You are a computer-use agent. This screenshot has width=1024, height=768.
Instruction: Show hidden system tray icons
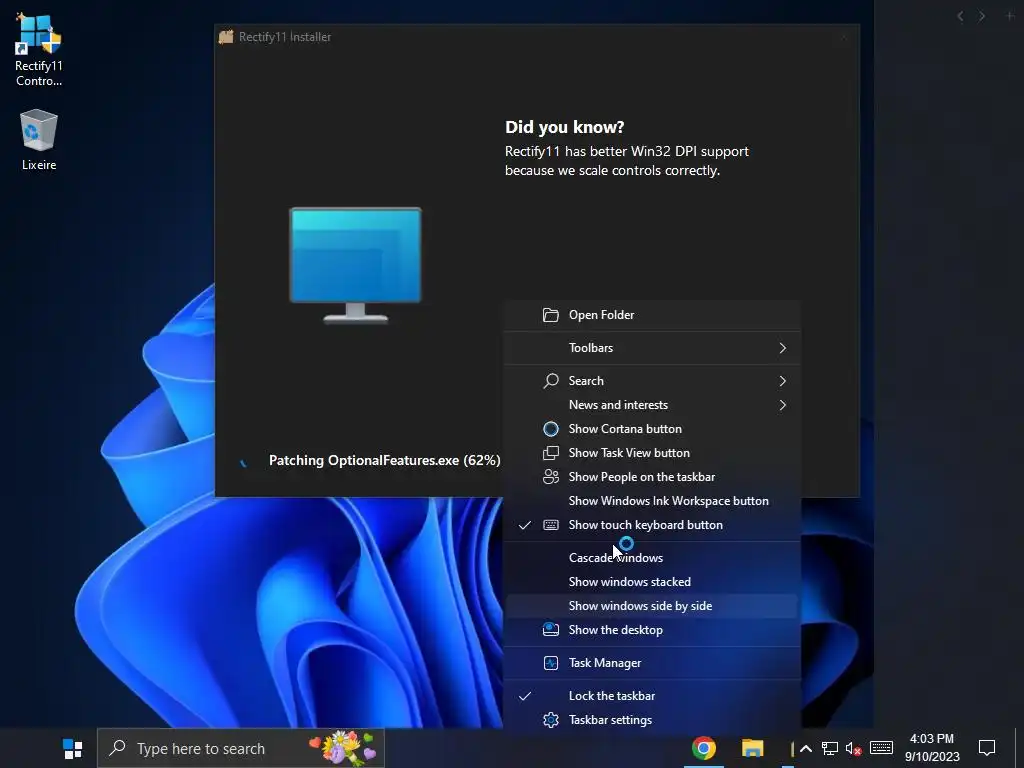coord(806,748)
